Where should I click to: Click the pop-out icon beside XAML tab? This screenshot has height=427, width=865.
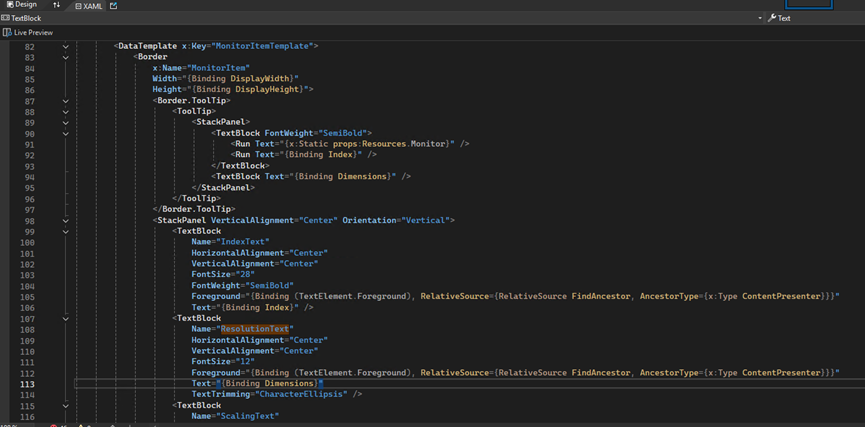[114, 6]
